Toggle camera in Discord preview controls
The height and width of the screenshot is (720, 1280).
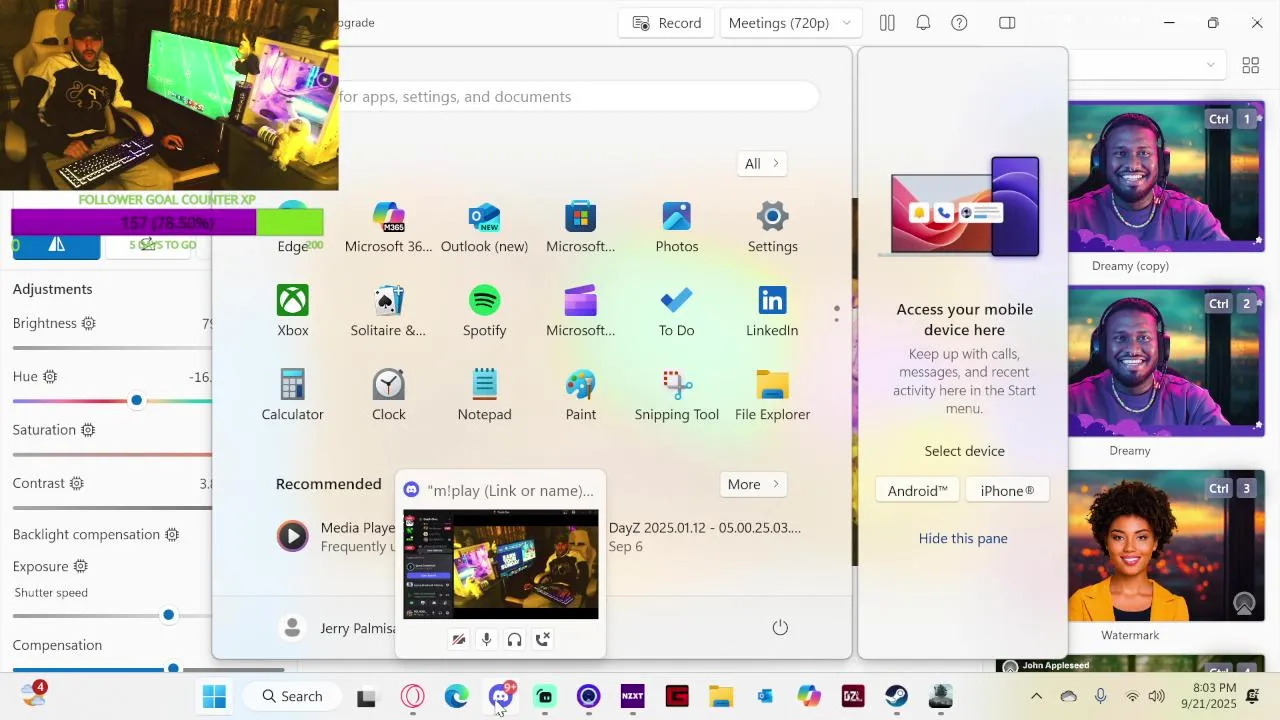point(458,639)
